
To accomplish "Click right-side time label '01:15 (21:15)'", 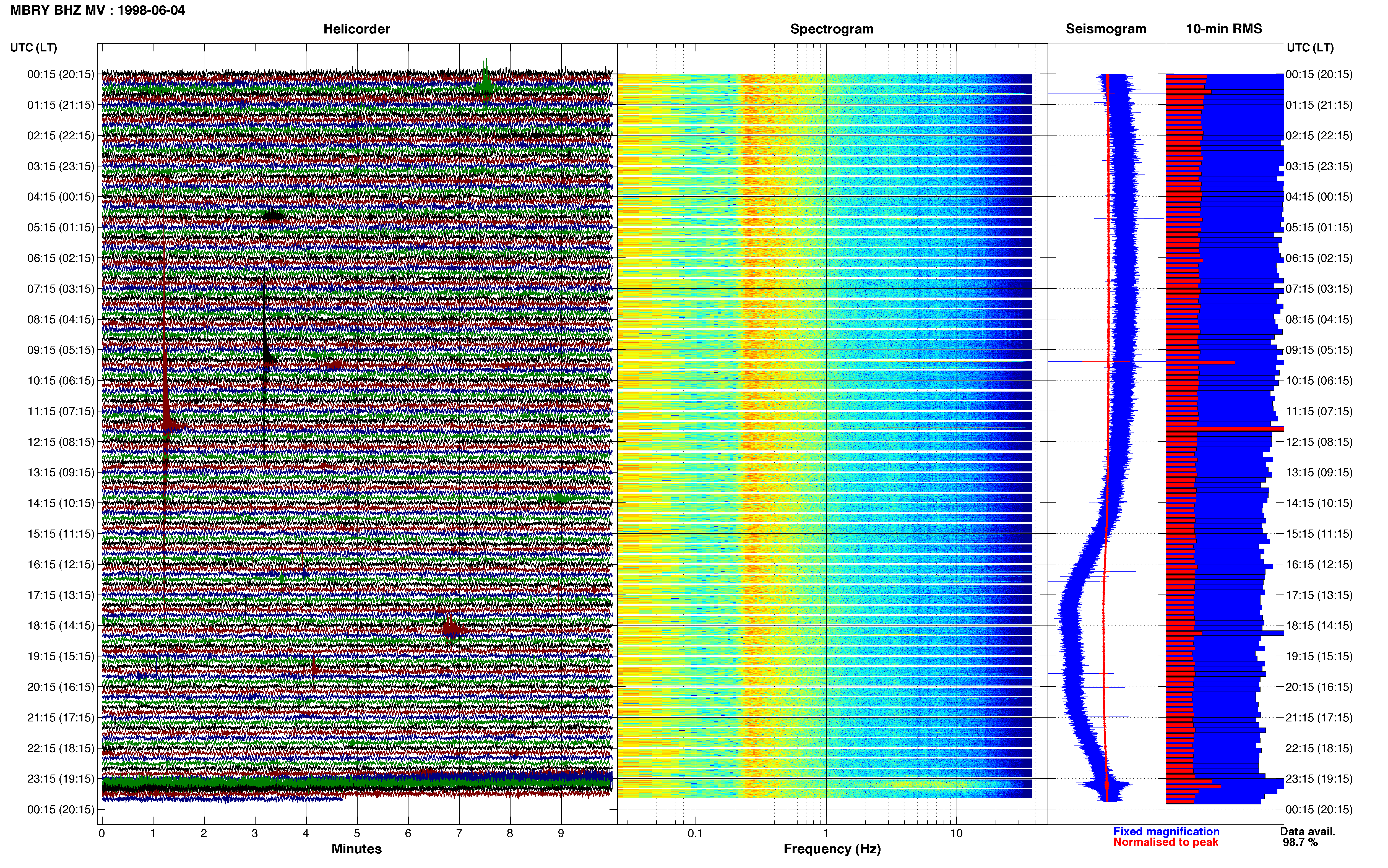I will [x=1319, y=105].
